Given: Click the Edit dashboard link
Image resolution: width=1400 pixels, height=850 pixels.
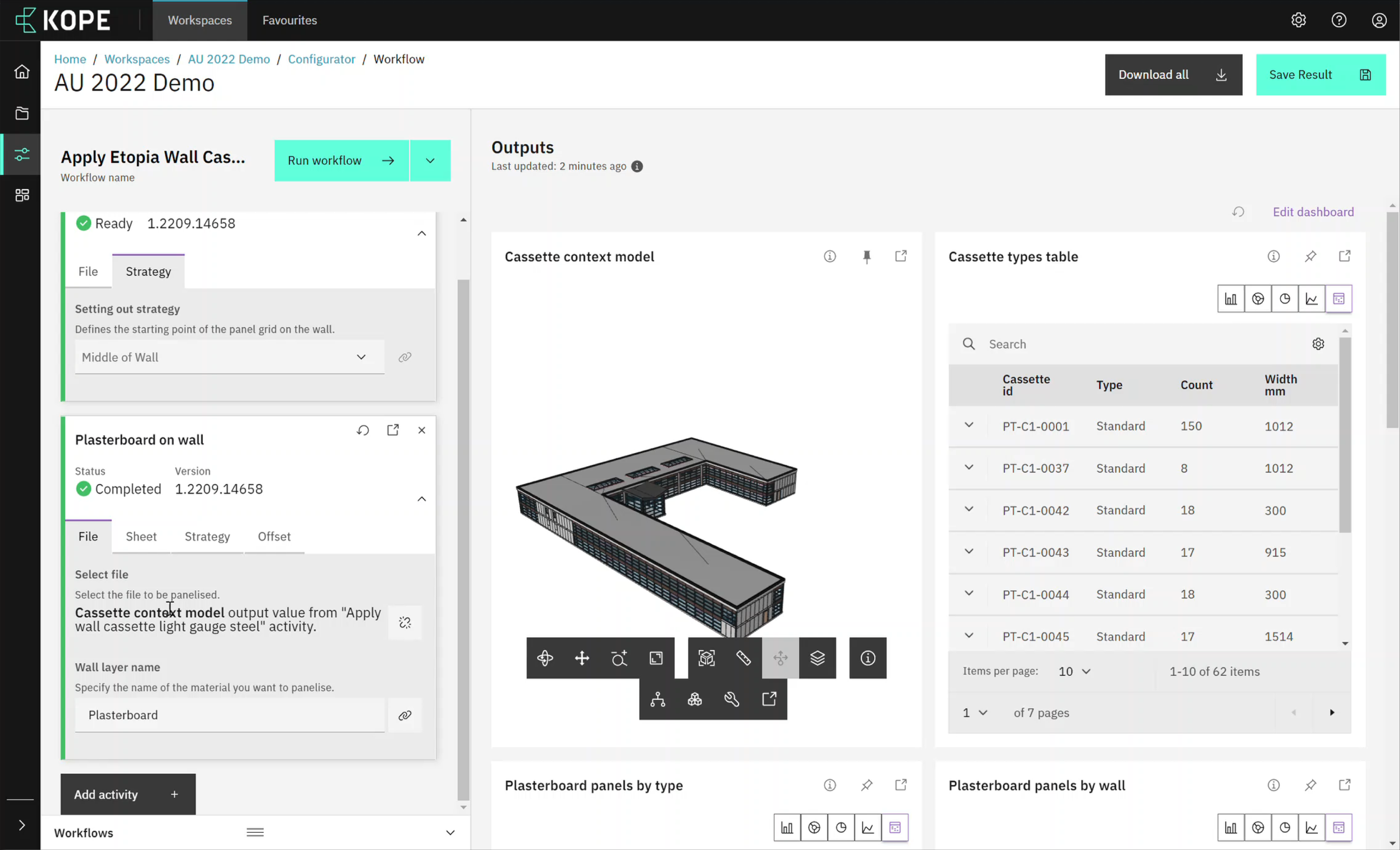Looking at the screenshot, I should point(1313,212).
